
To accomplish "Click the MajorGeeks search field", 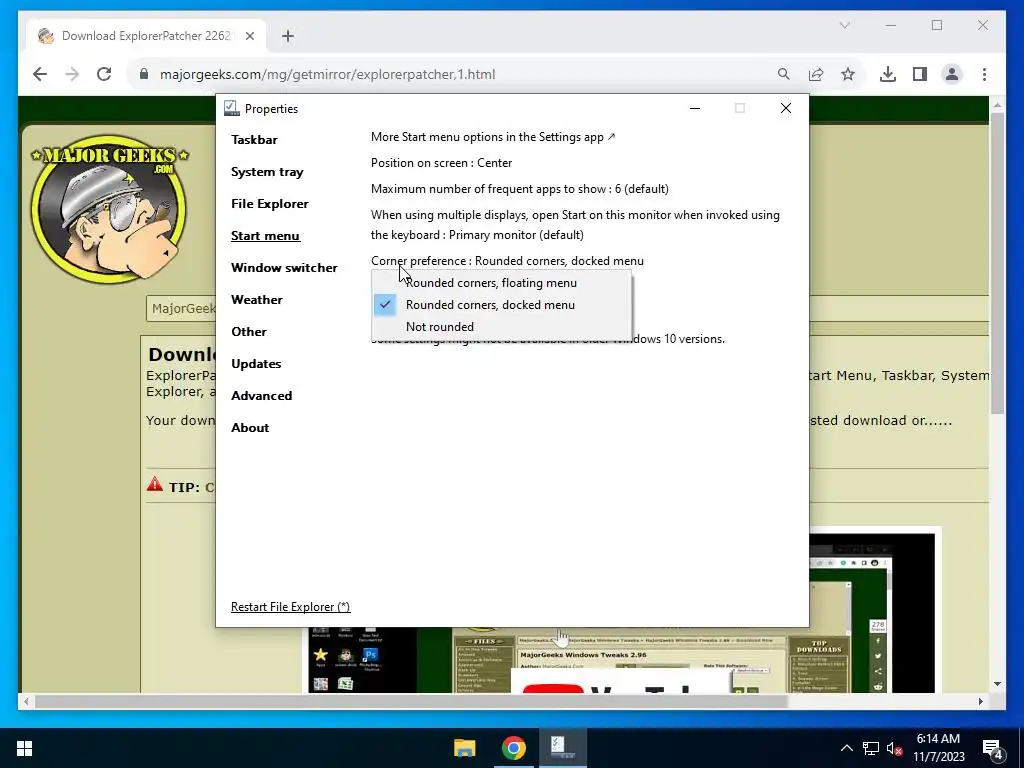I will [x=182, y=308].
